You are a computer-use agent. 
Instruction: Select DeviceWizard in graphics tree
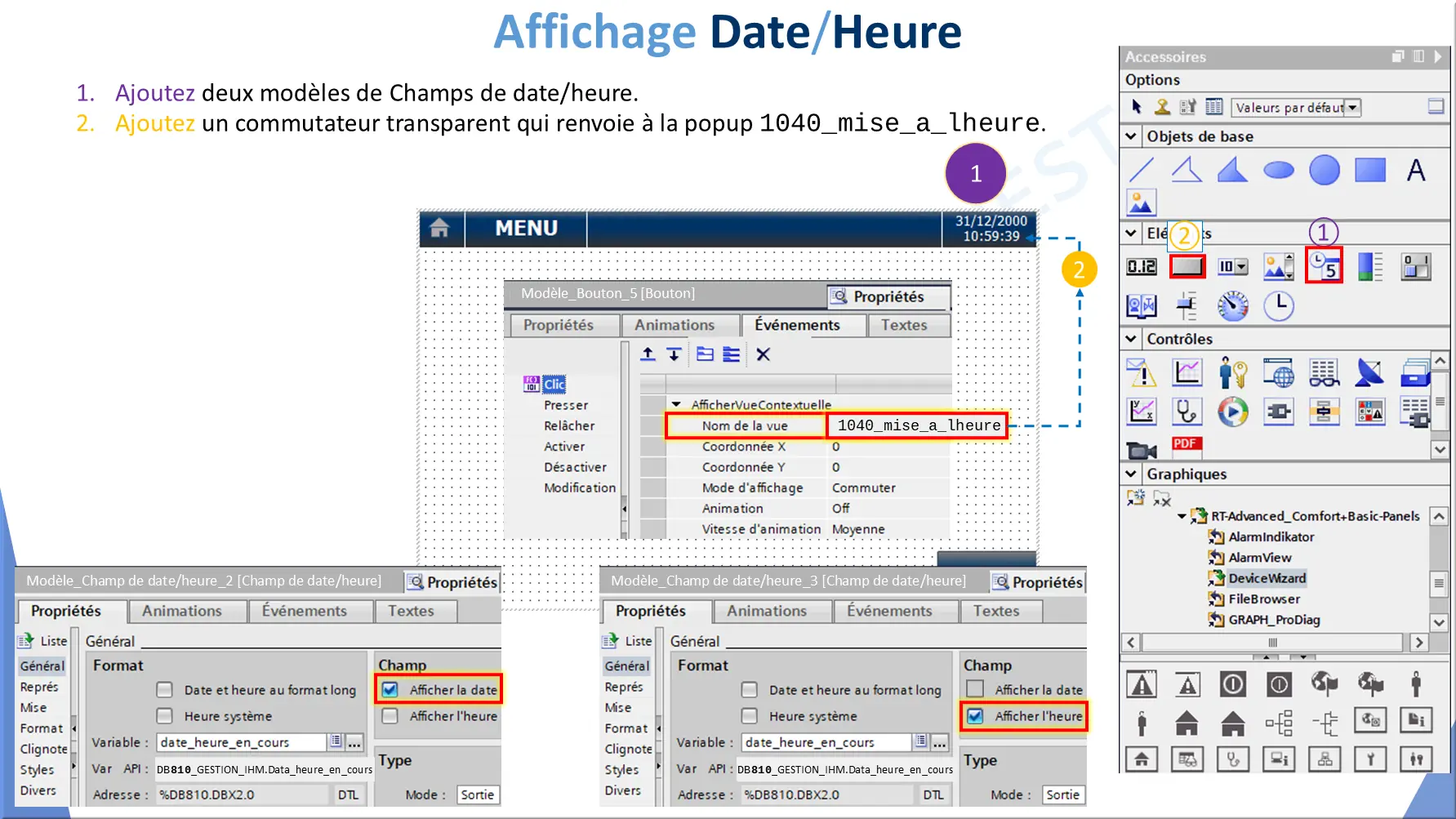[x=1267, y=578]
